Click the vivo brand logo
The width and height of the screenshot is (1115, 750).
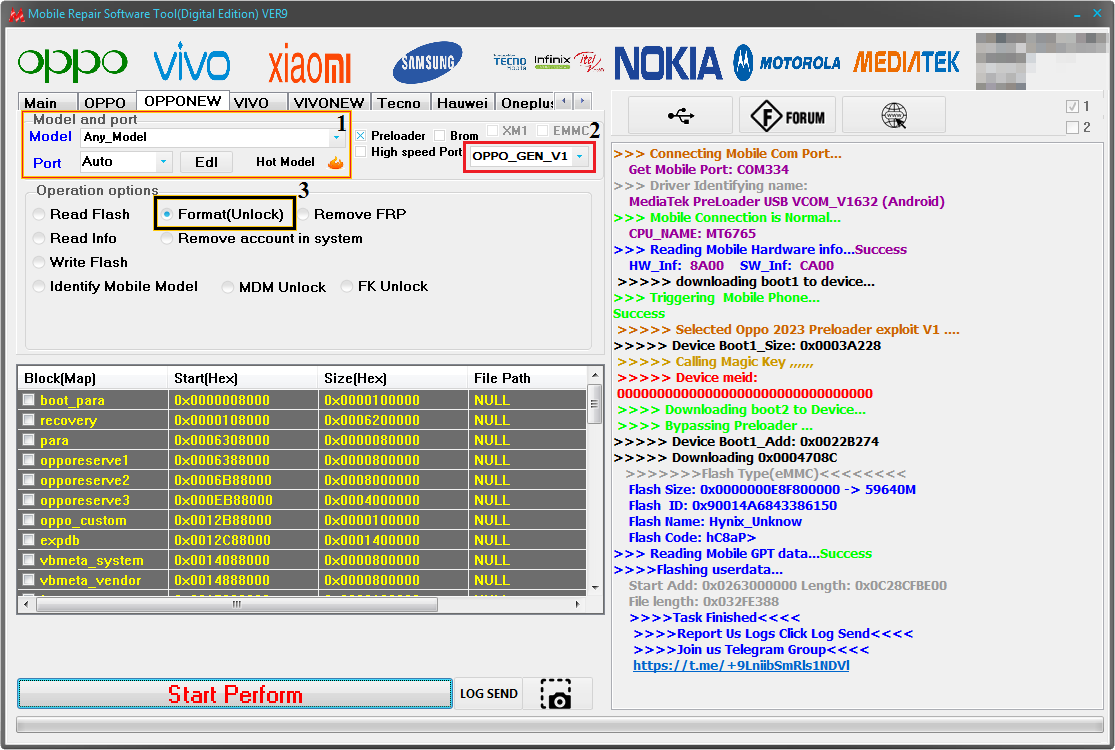pos(191,61)
